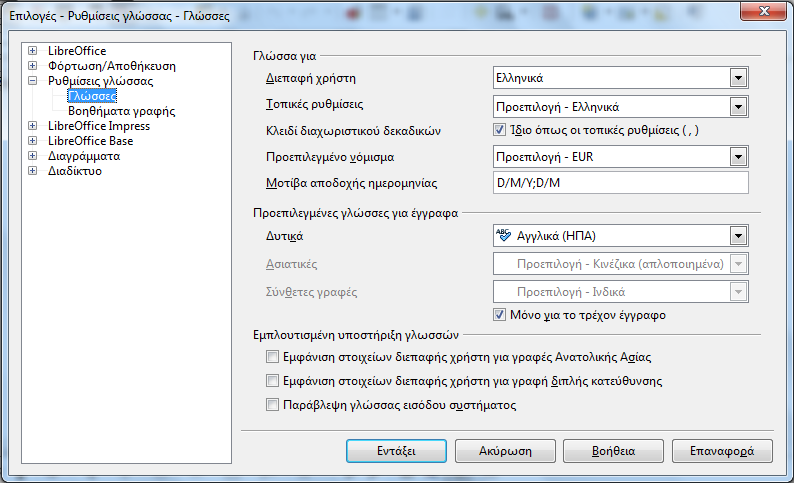
Task: Collapse the Ρυθμίσεις γλώσσας tree node
Action: (32, 80)
